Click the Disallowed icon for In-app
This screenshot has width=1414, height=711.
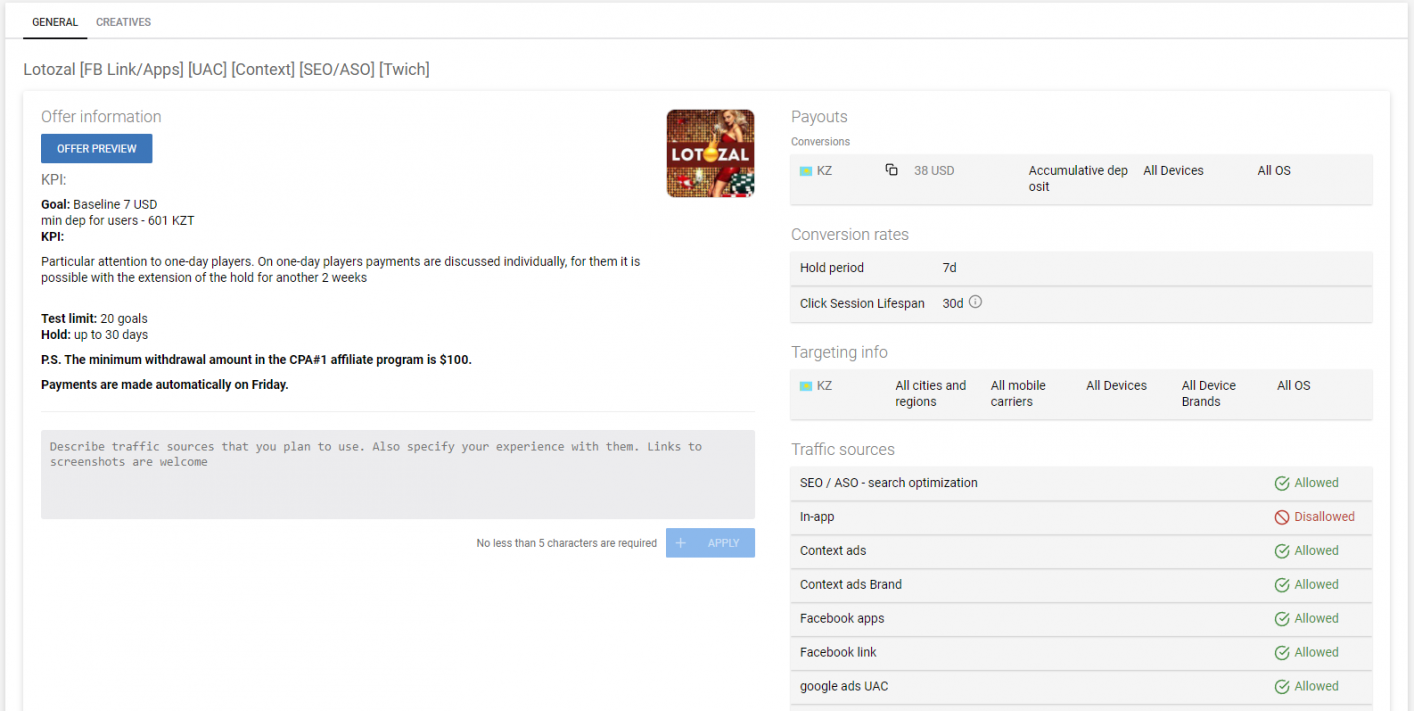click(x=1281, y=517)
